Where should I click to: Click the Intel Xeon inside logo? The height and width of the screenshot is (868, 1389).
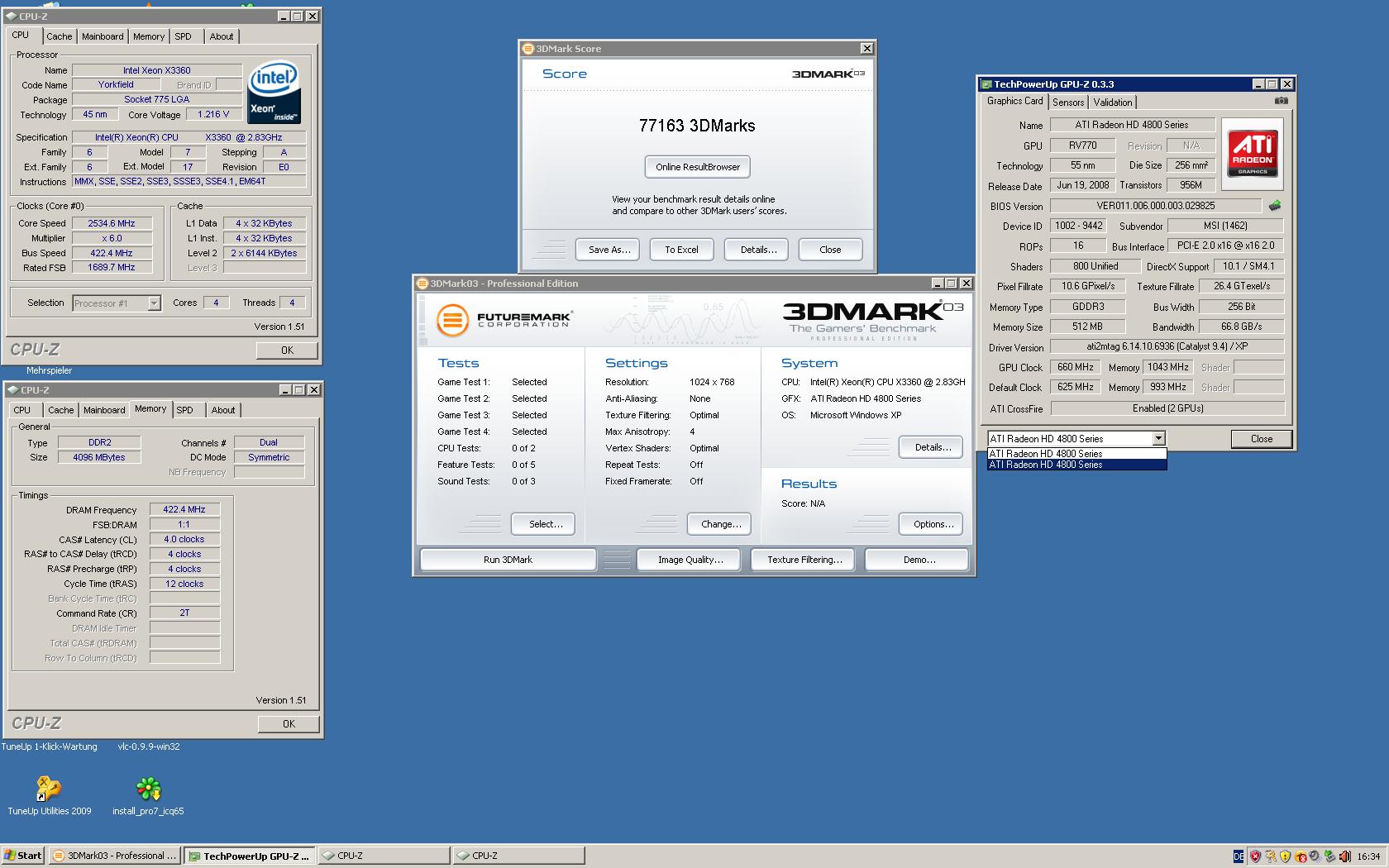274,92
